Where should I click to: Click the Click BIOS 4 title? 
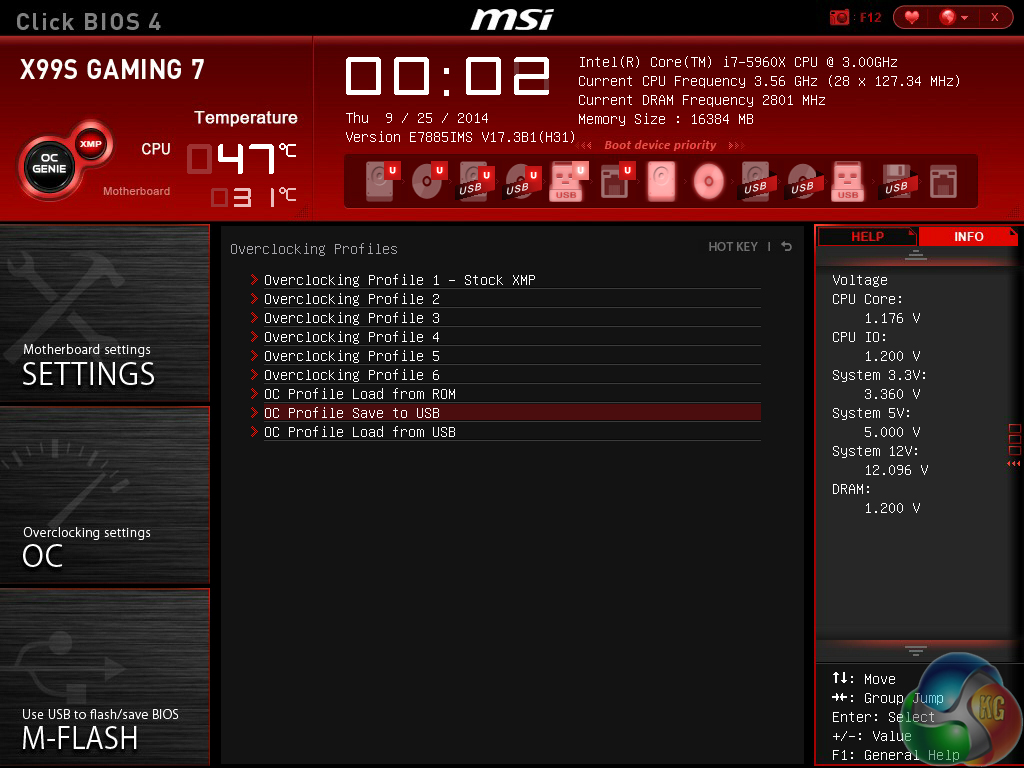(x=88, y=22)
